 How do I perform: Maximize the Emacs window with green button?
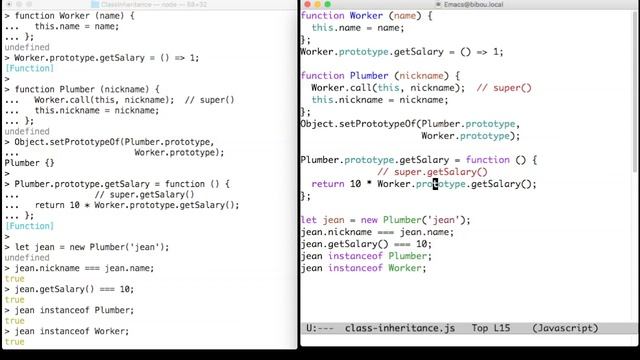tap(327, 4)
